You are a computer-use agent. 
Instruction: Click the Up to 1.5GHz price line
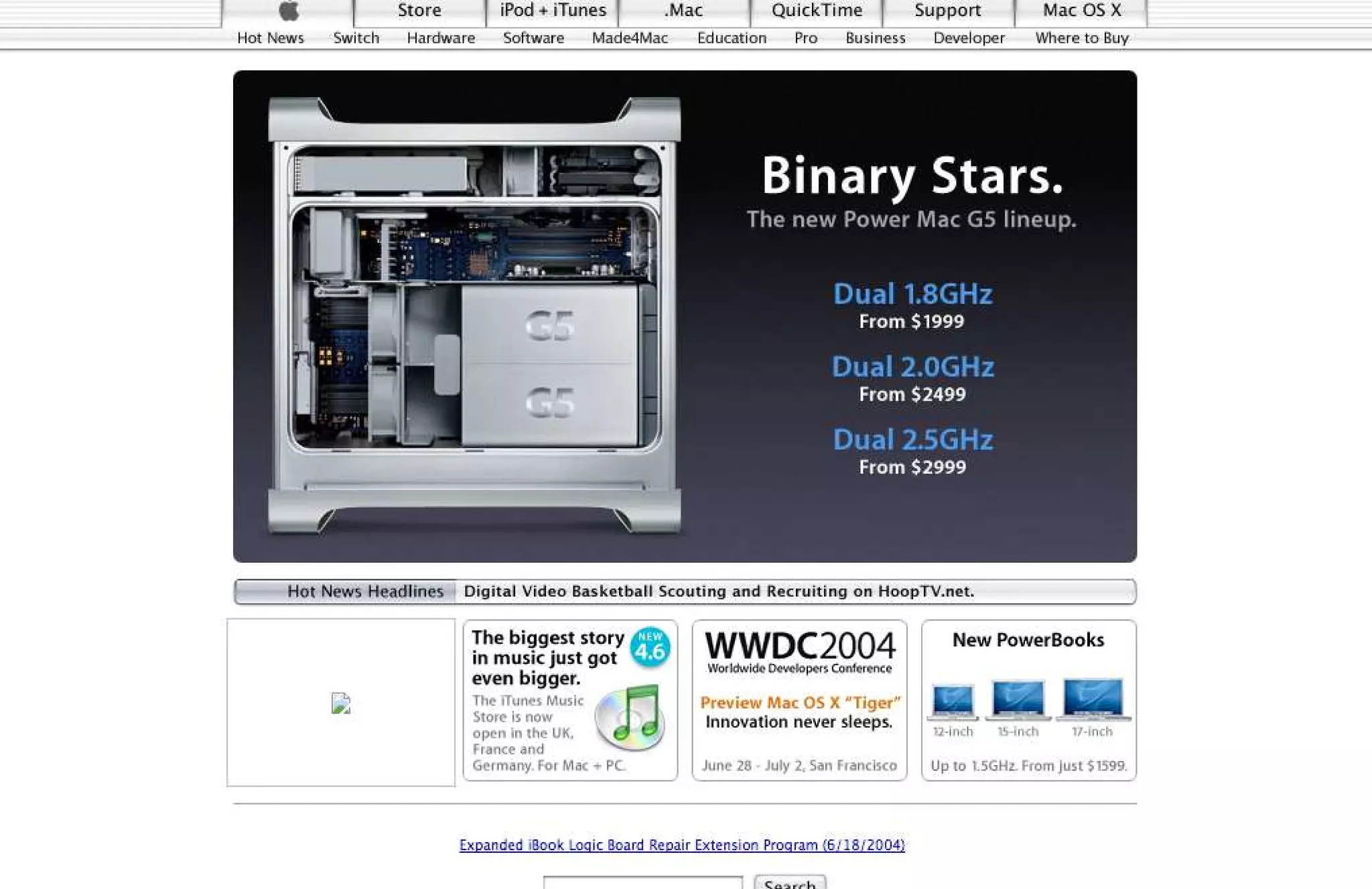1029,766
